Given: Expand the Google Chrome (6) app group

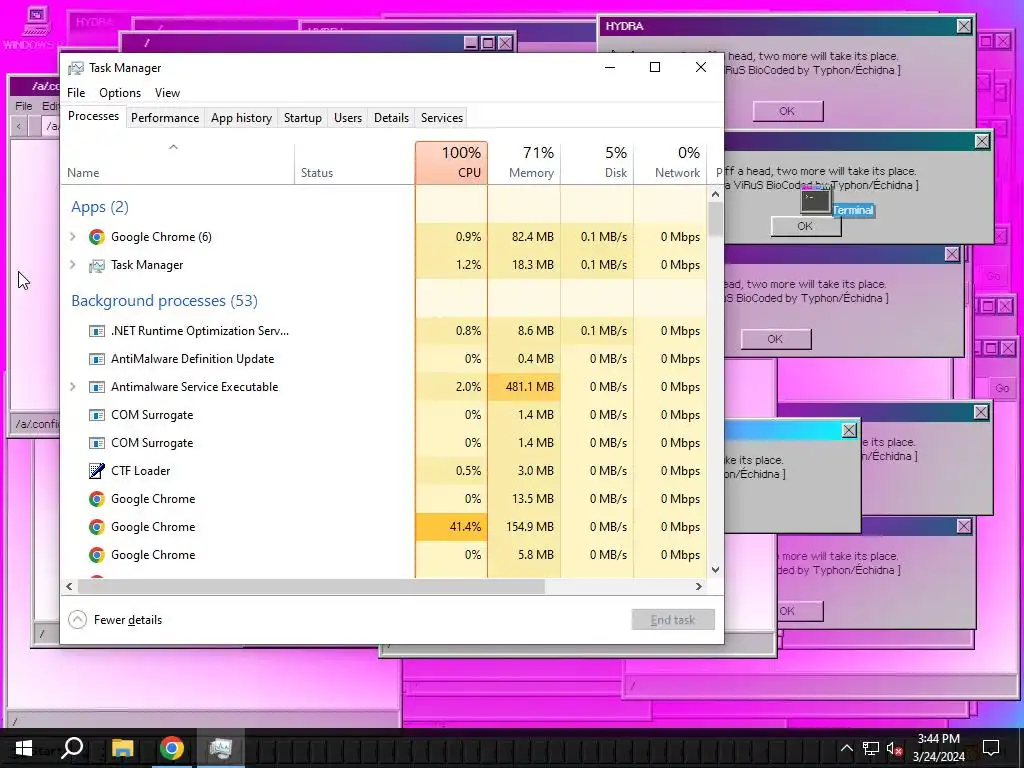Looking at the screenshot, I should (x=72, y=236).
